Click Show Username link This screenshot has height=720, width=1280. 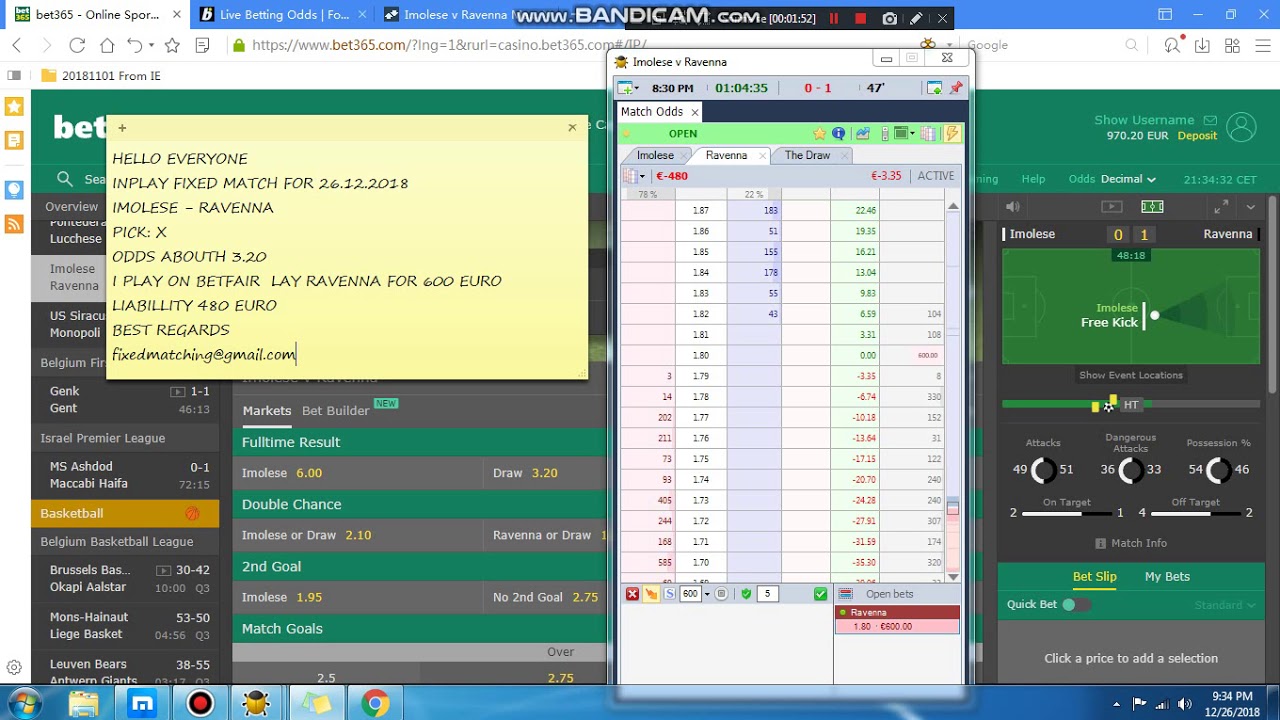pos(1144,120)
